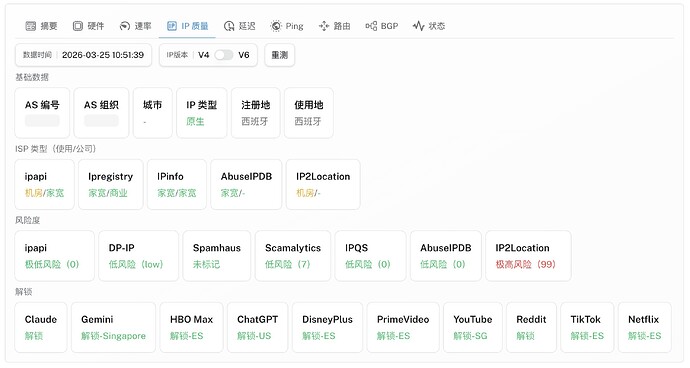
Task: Click the 速率 speedometer icon
Action: coord(125,26)
